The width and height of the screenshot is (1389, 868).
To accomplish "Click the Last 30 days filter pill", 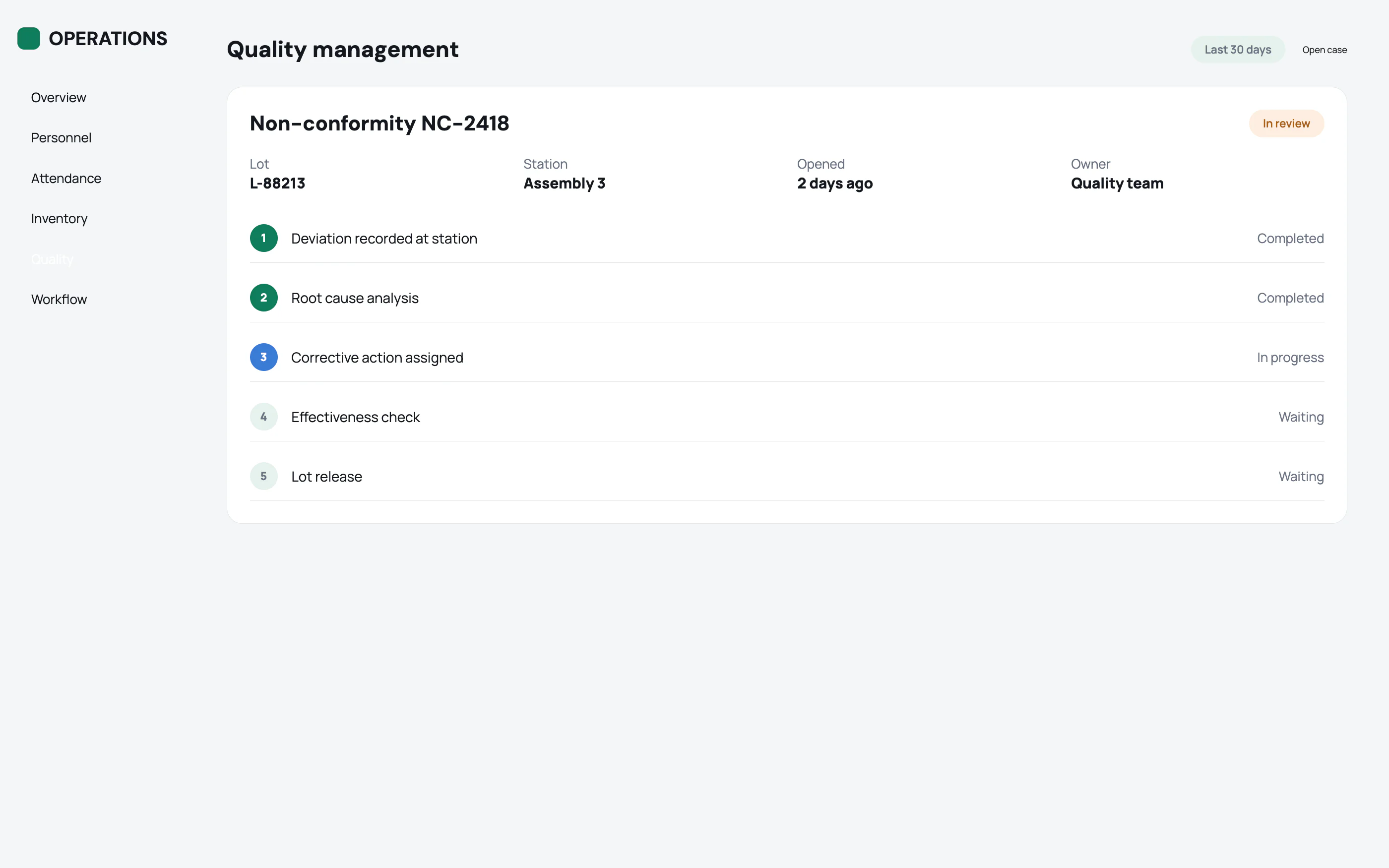I will click(x=1238, y=50).
